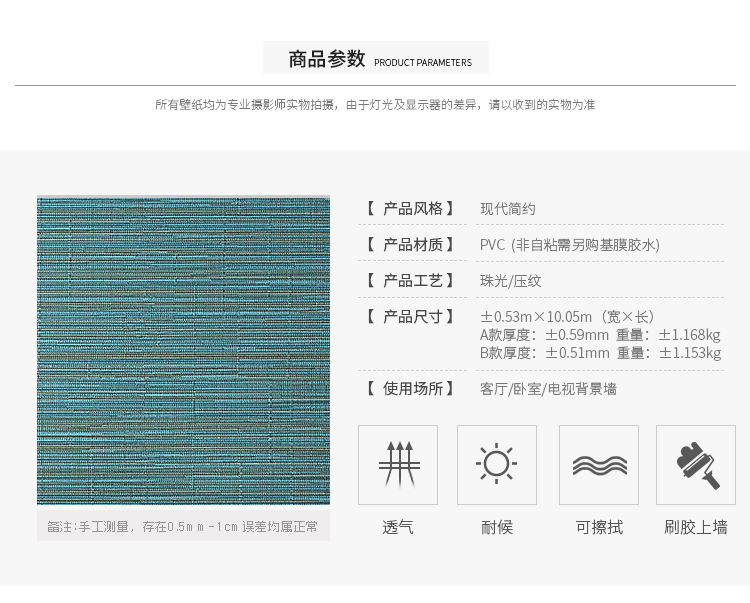Click the 刷胶上墙 caption

click(696, 527)
